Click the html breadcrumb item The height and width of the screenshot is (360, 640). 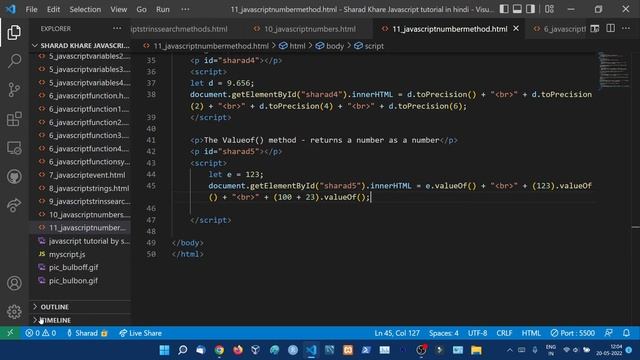tap(292, 46)
